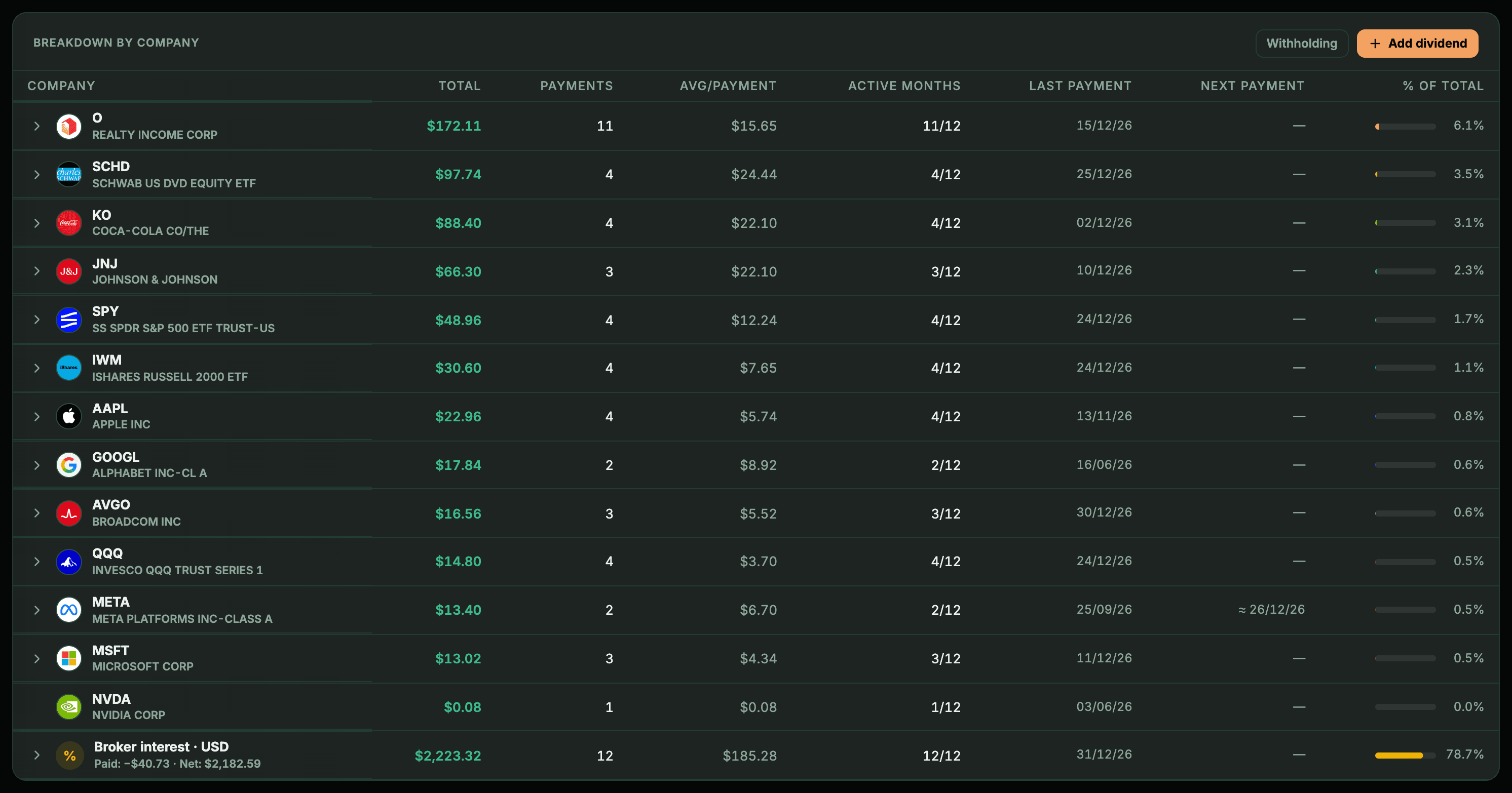Click the 'Paid: −$40.73 · Net: $2,182.59' line

[x=177, y=764]
